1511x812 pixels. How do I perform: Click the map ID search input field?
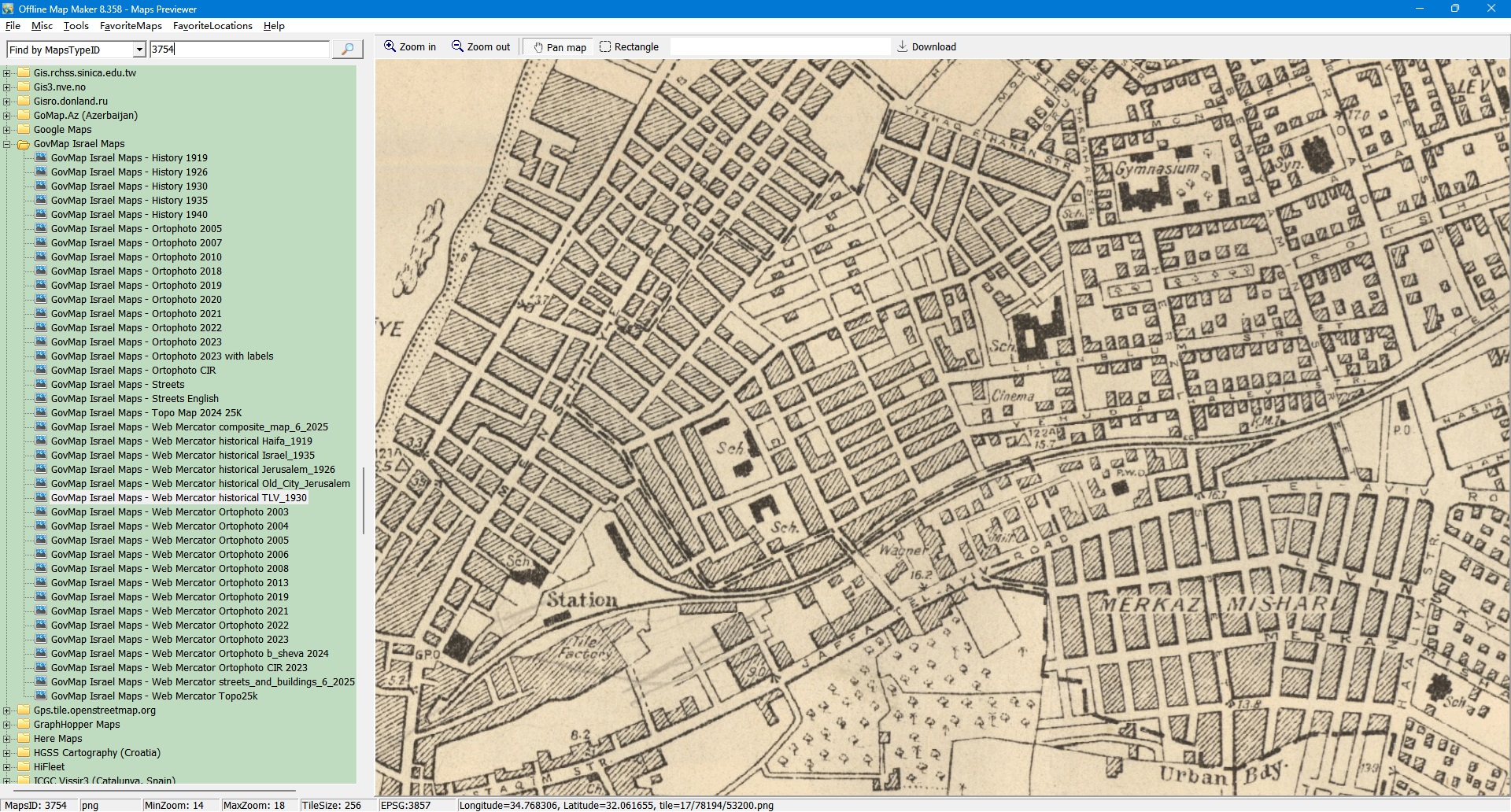point(239,50)
